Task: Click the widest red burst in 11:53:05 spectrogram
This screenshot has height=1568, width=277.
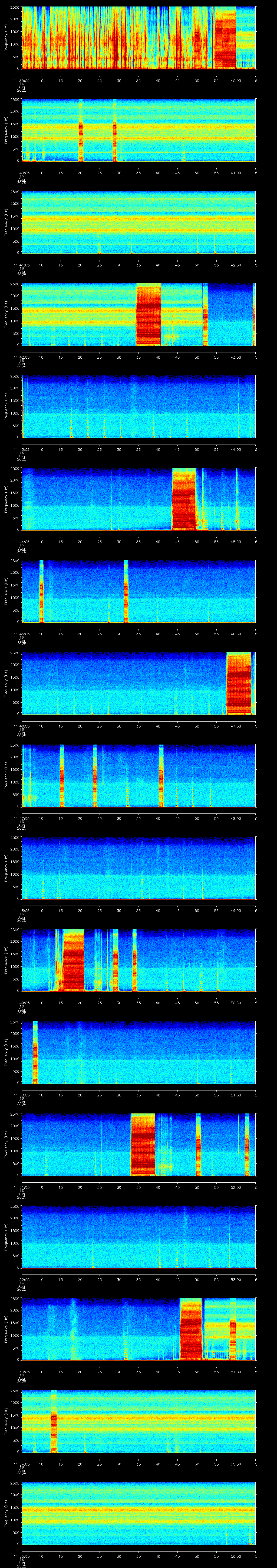Action: (x=191, y=1329)
